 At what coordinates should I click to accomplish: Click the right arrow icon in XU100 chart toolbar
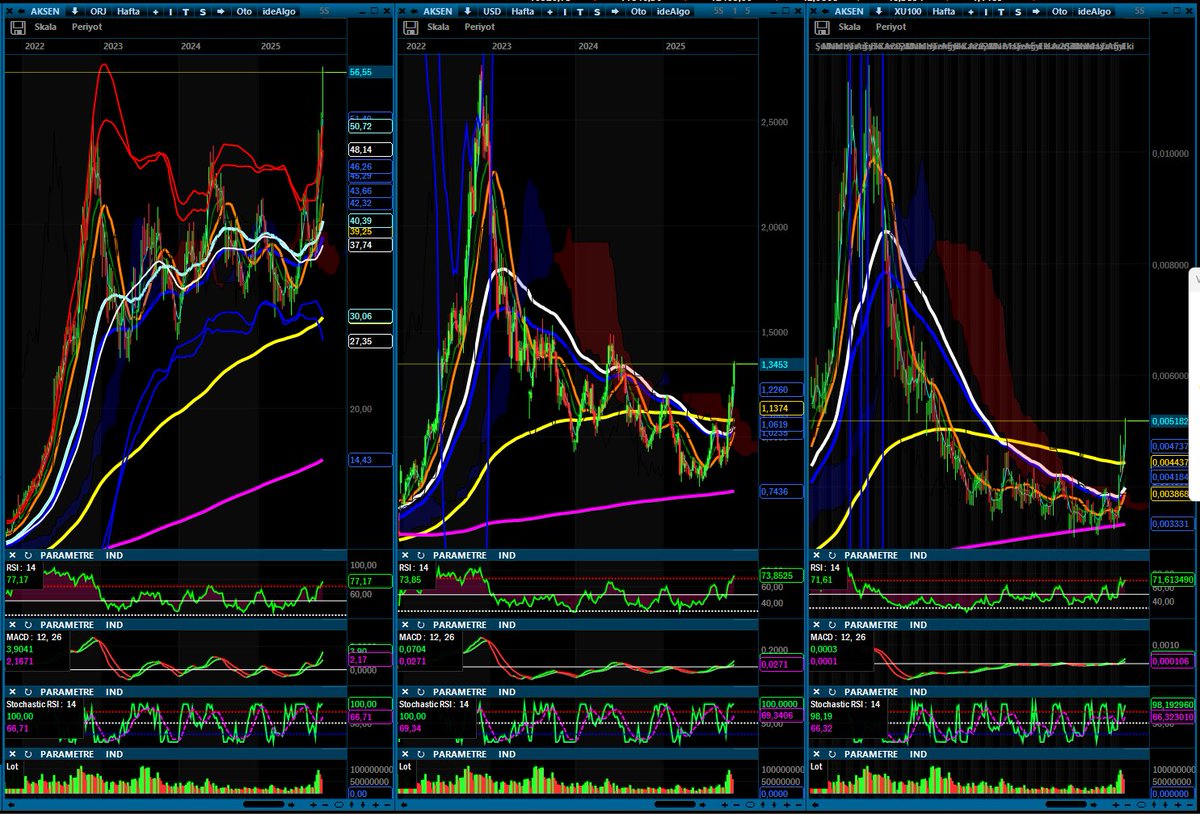point(1034,11)
